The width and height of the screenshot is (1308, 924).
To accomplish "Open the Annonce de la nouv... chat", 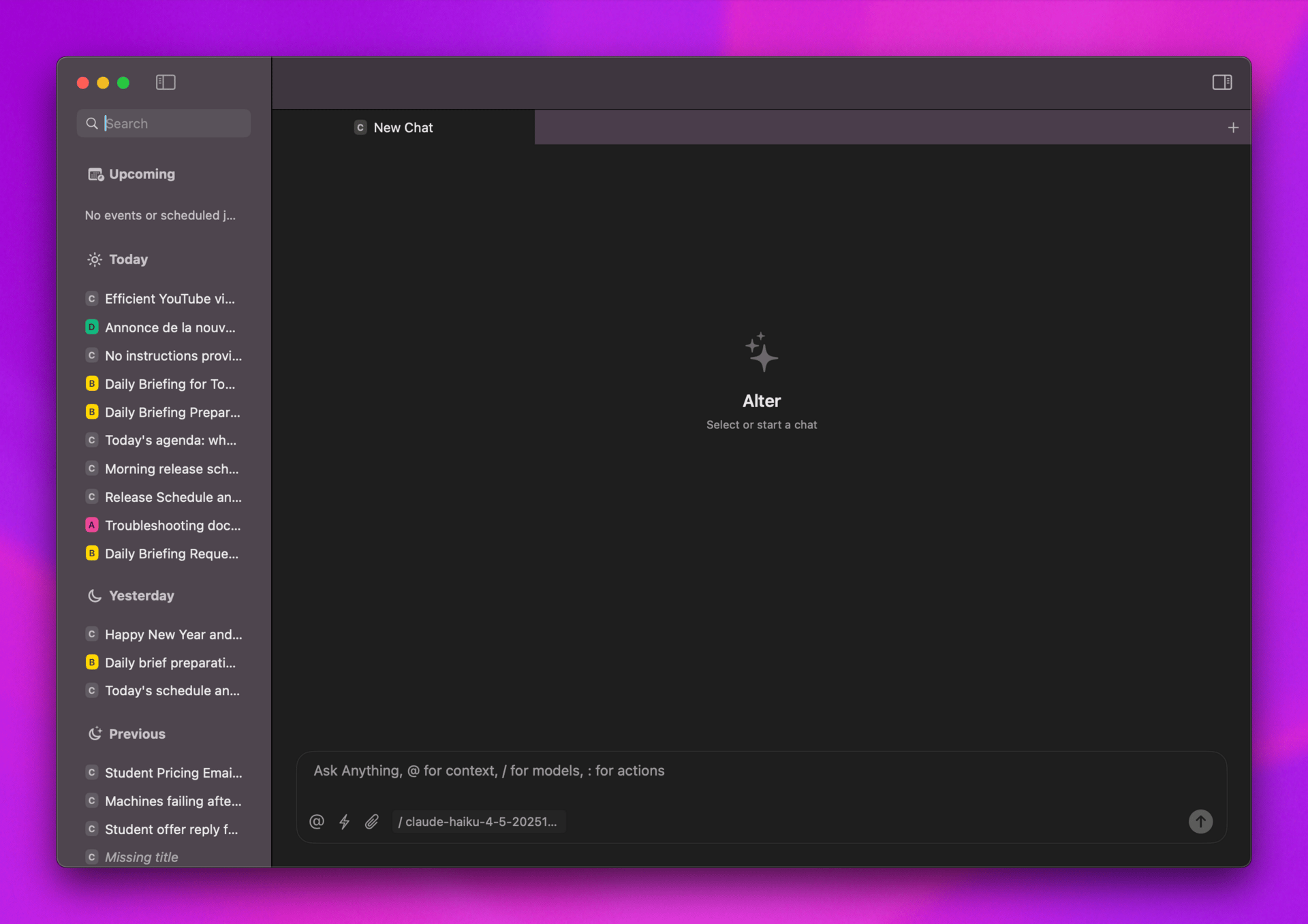I will click(x=170, y=328).
